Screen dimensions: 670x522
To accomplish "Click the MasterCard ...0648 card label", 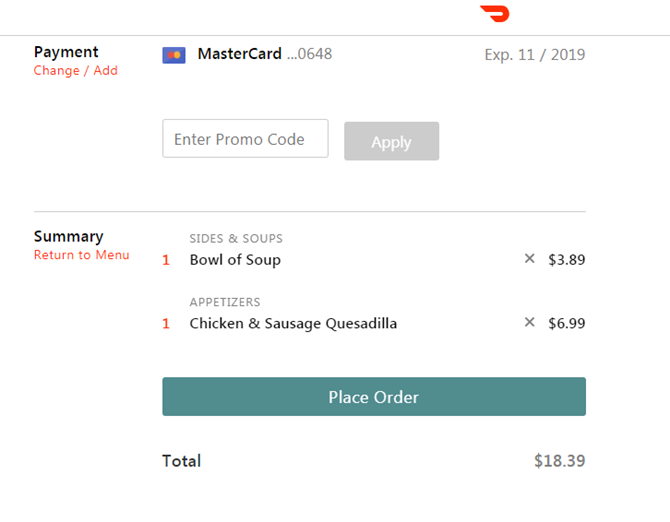I will [264, 54].
